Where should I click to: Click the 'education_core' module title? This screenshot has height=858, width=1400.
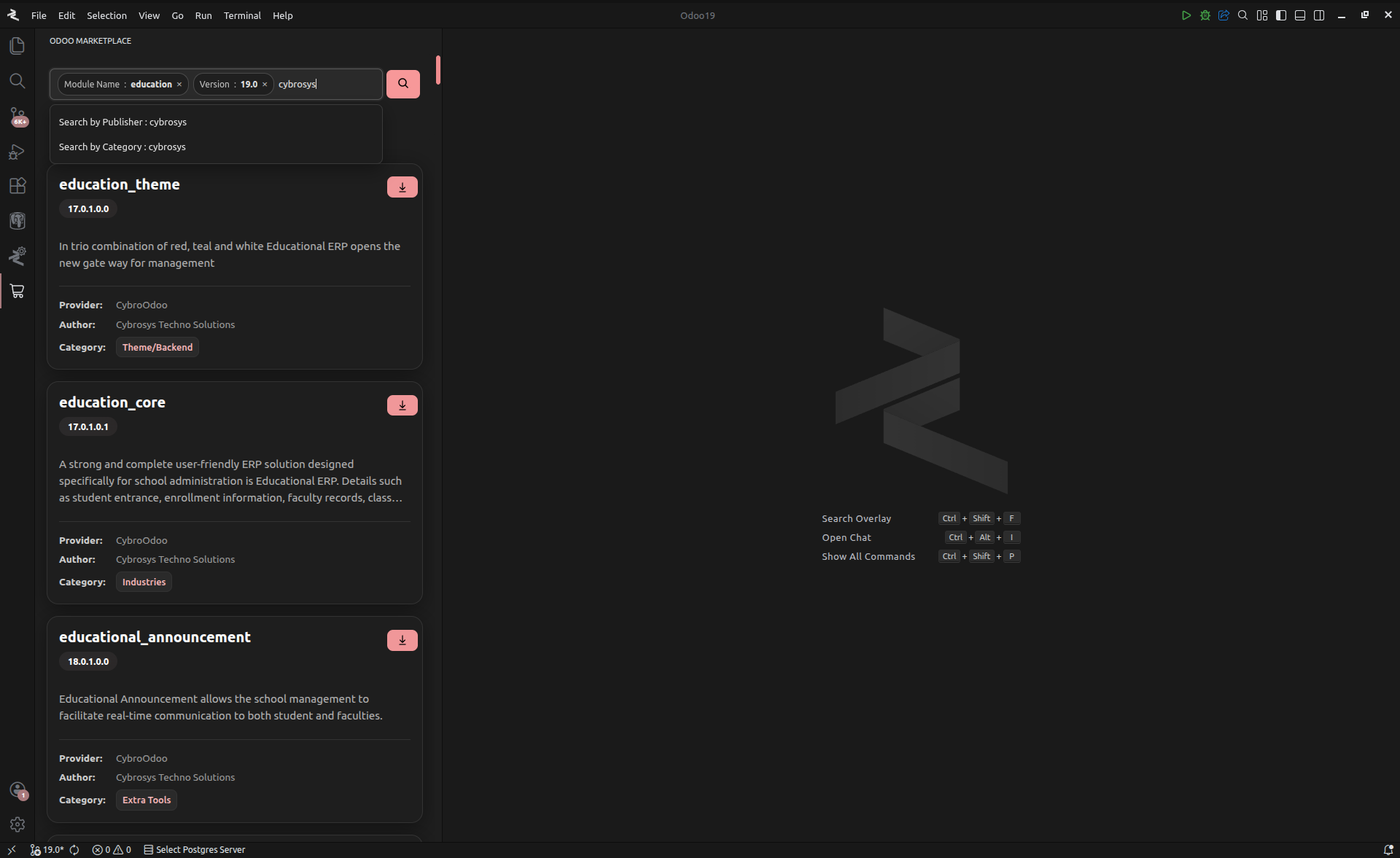[112, 402]
